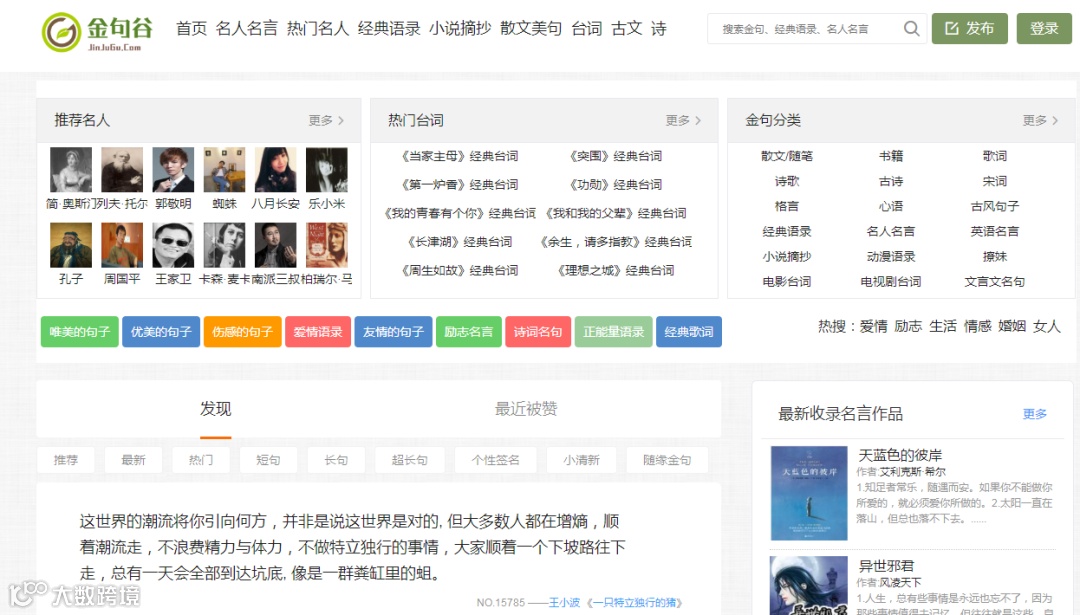1080x615 pixels.
Task: Click the JinJuGu logo icon
Action: 61,32
